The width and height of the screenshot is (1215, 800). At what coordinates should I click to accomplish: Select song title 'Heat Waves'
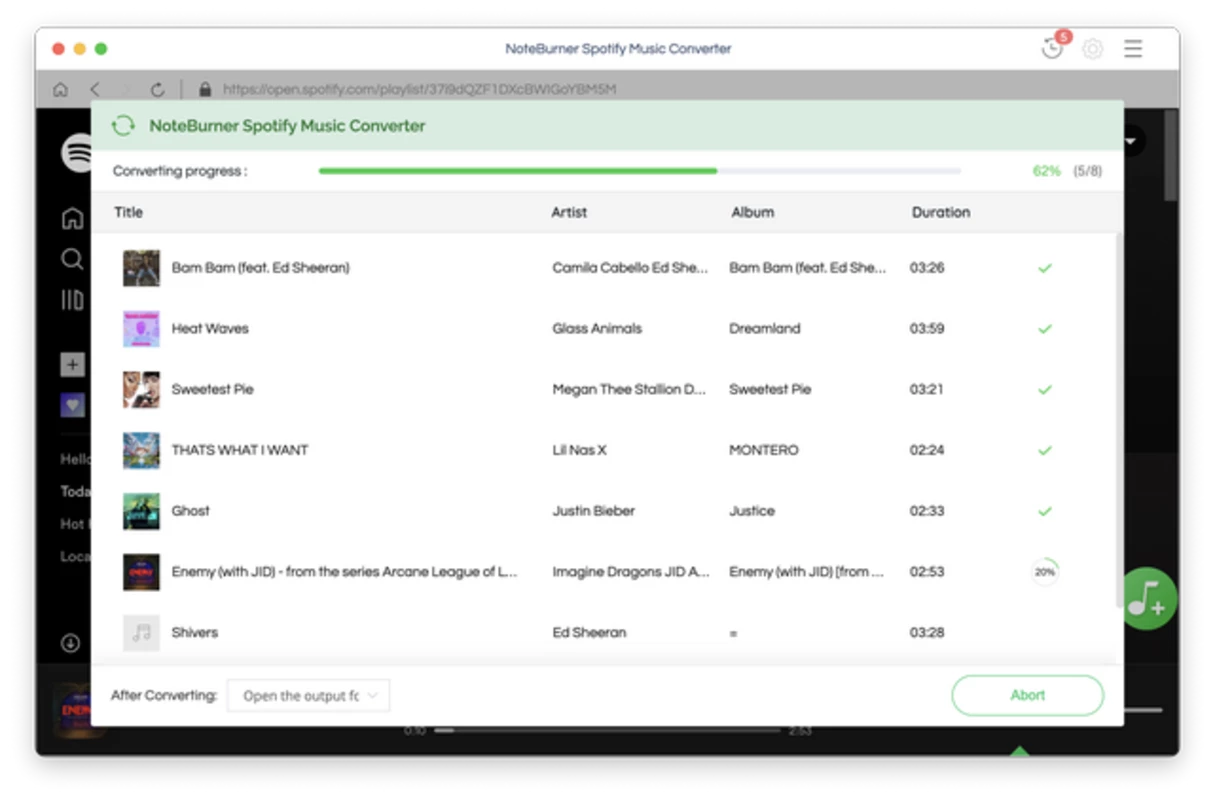(210, 329)
